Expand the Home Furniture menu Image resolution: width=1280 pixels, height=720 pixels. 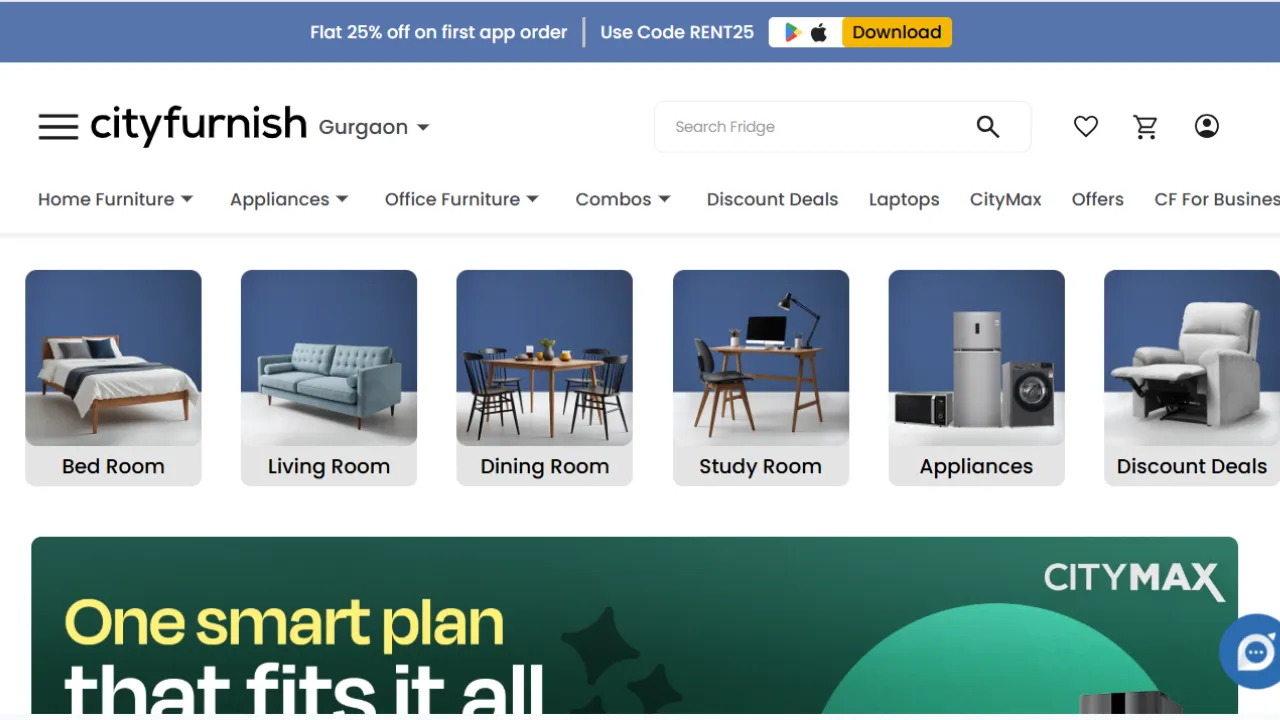(115, 199)
